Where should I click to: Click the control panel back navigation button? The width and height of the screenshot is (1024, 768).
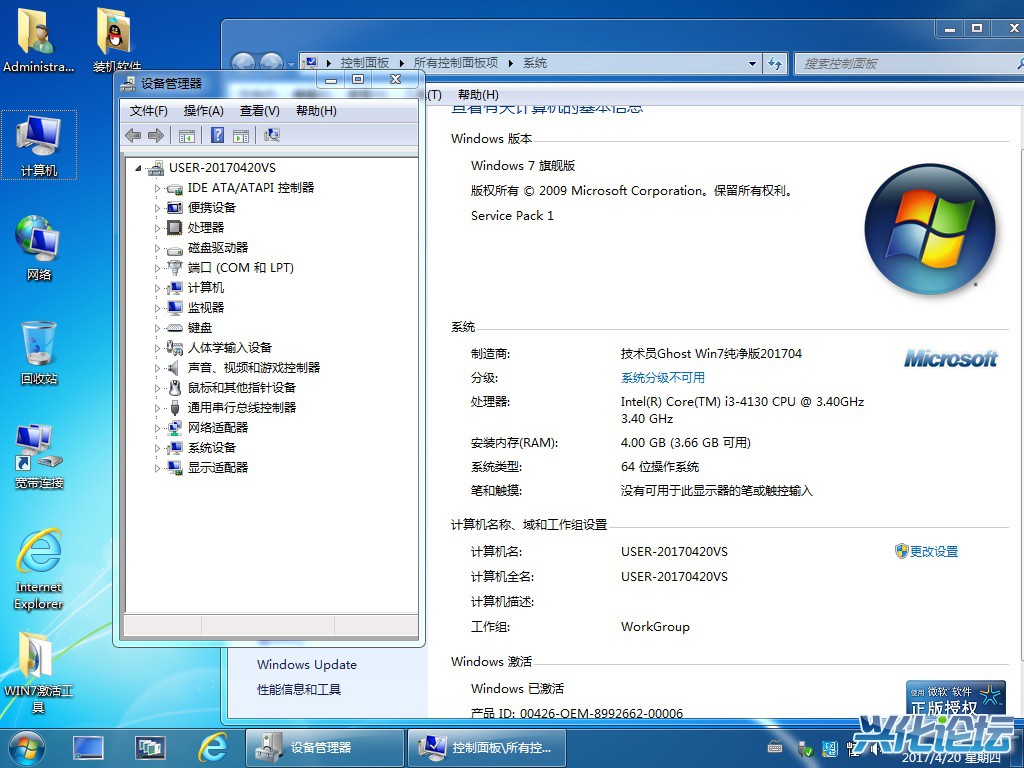pos(243,63)
